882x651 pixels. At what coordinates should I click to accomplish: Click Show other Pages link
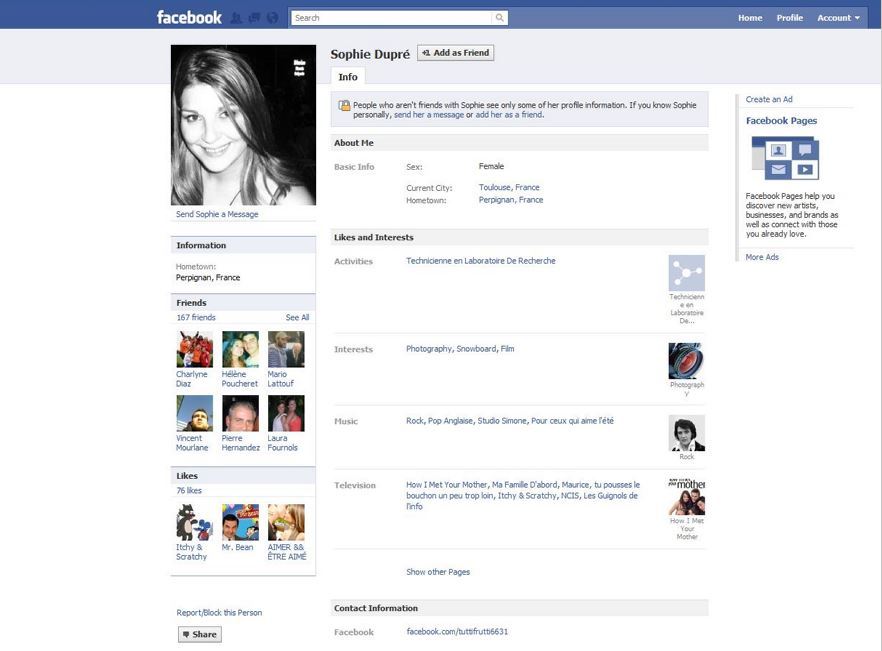click(438, 572)
